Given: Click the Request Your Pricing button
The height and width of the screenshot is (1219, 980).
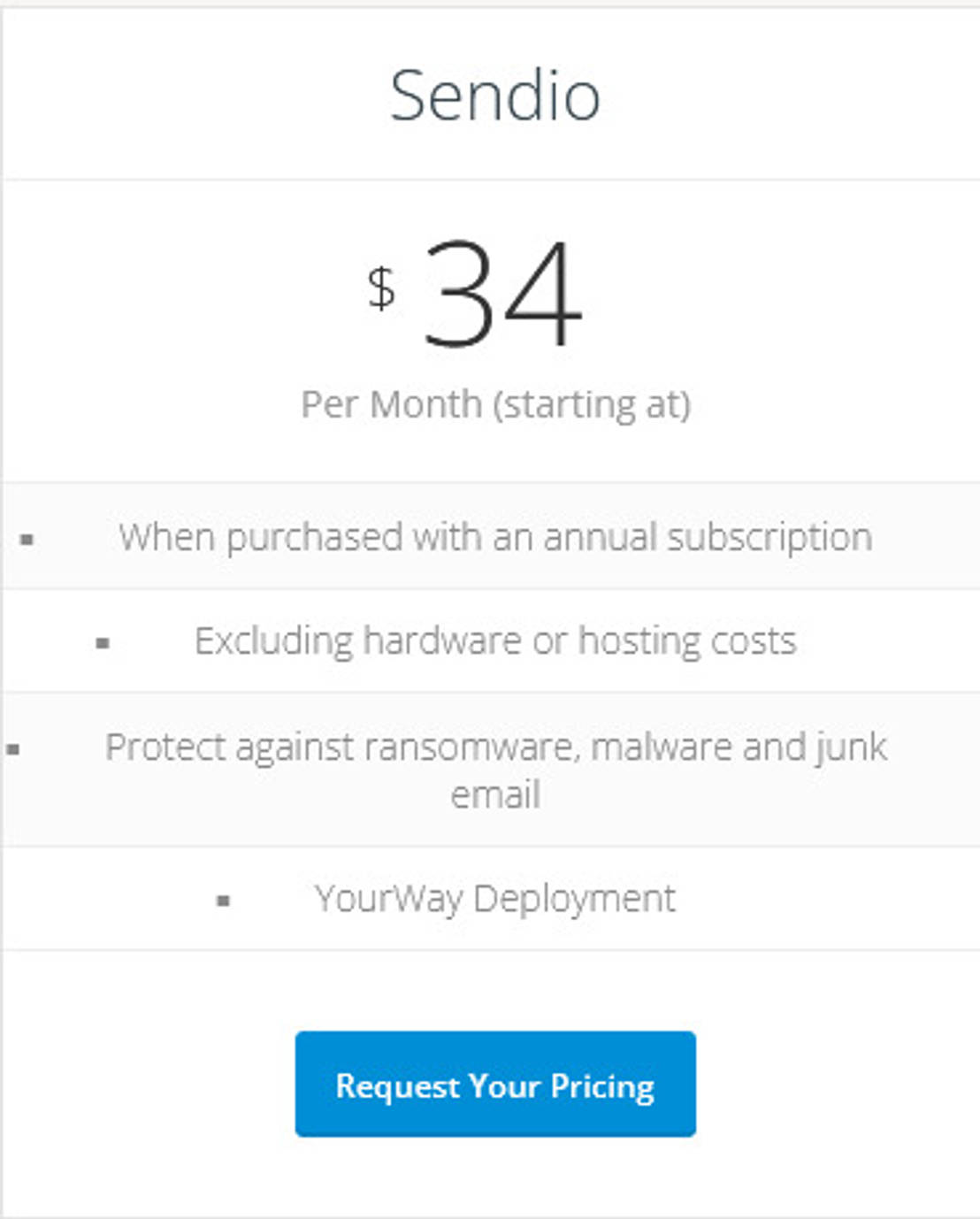Looking at the screenshot, I should click(x=495, y=1083).
